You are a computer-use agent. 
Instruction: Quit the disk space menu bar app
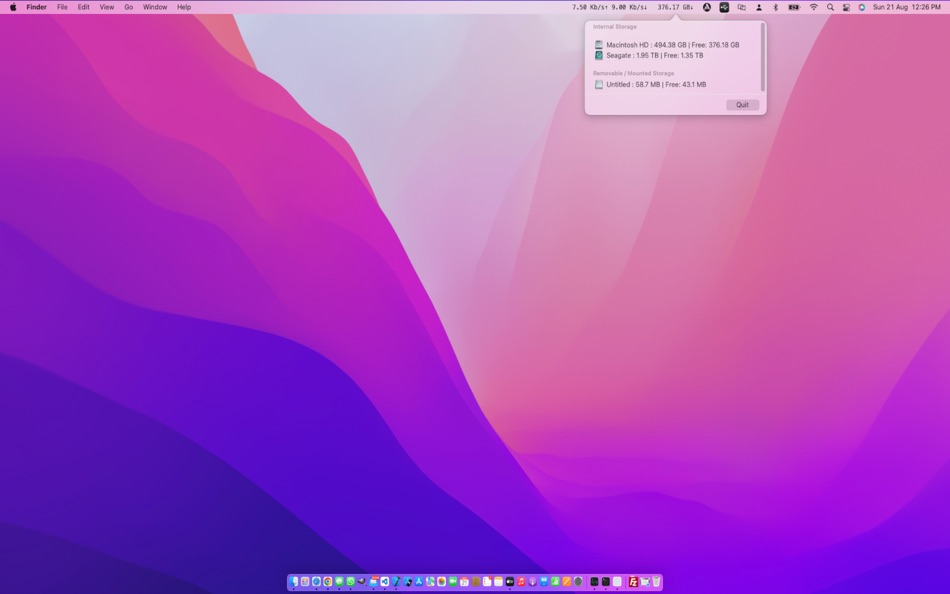(742, 105)
